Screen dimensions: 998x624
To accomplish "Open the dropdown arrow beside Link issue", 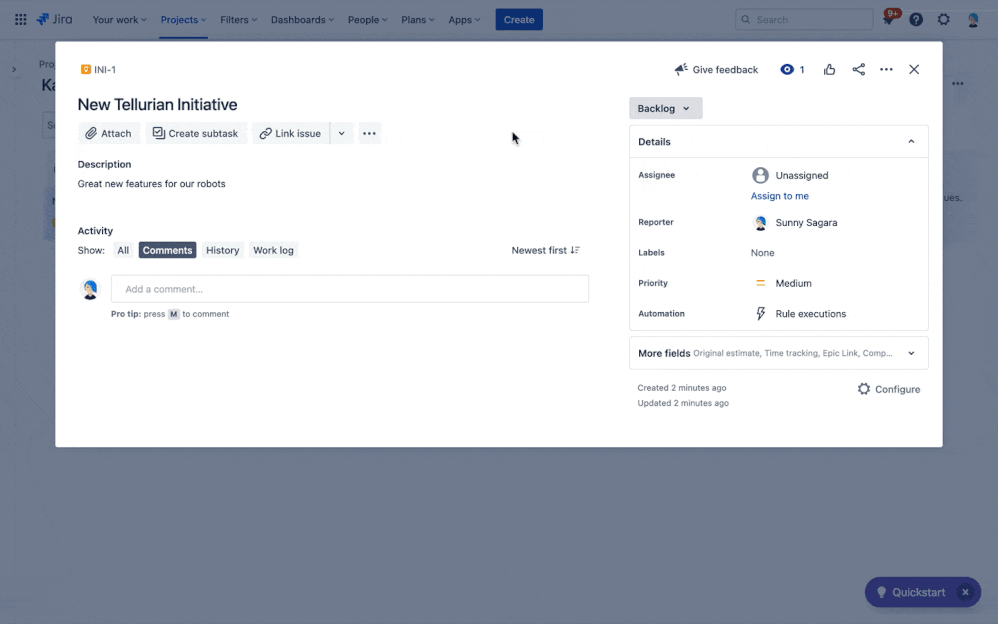I will (342, 133).
